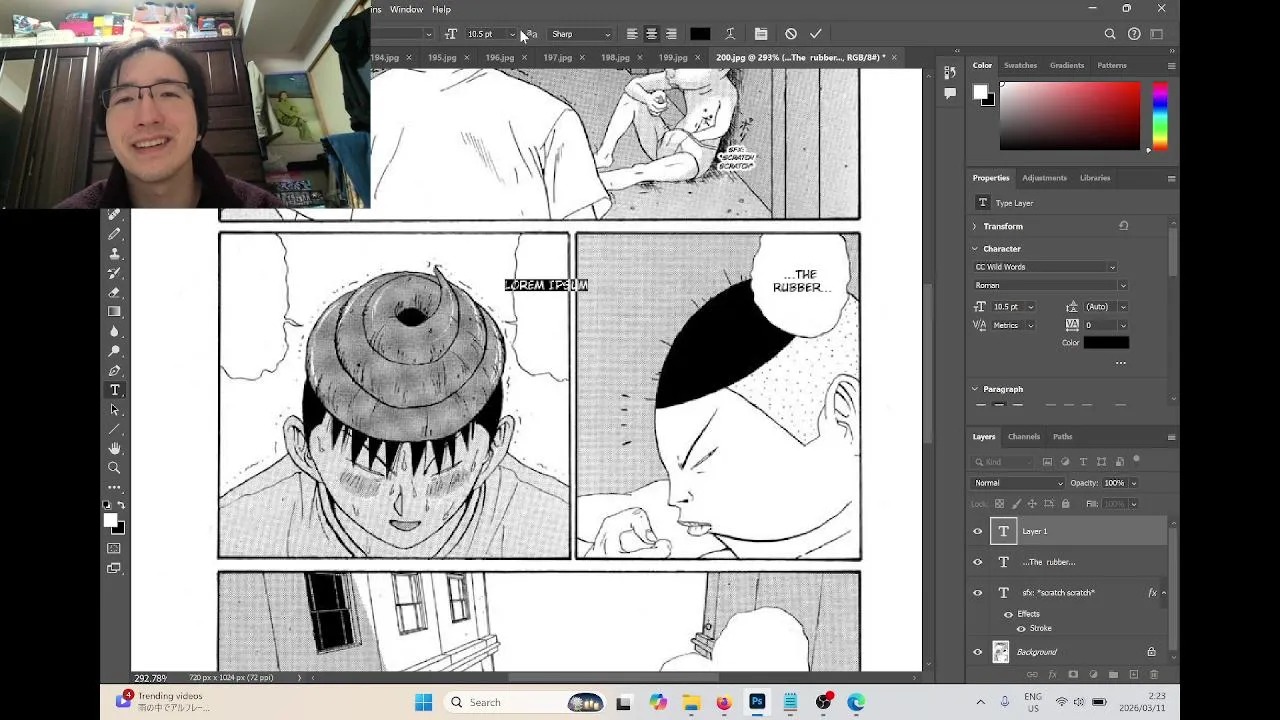Image resolution: width=1280 pixels, height=720 pixels.
Task: Toggle Stroke effect visibility eye
Action: [x=1021, y=629]
